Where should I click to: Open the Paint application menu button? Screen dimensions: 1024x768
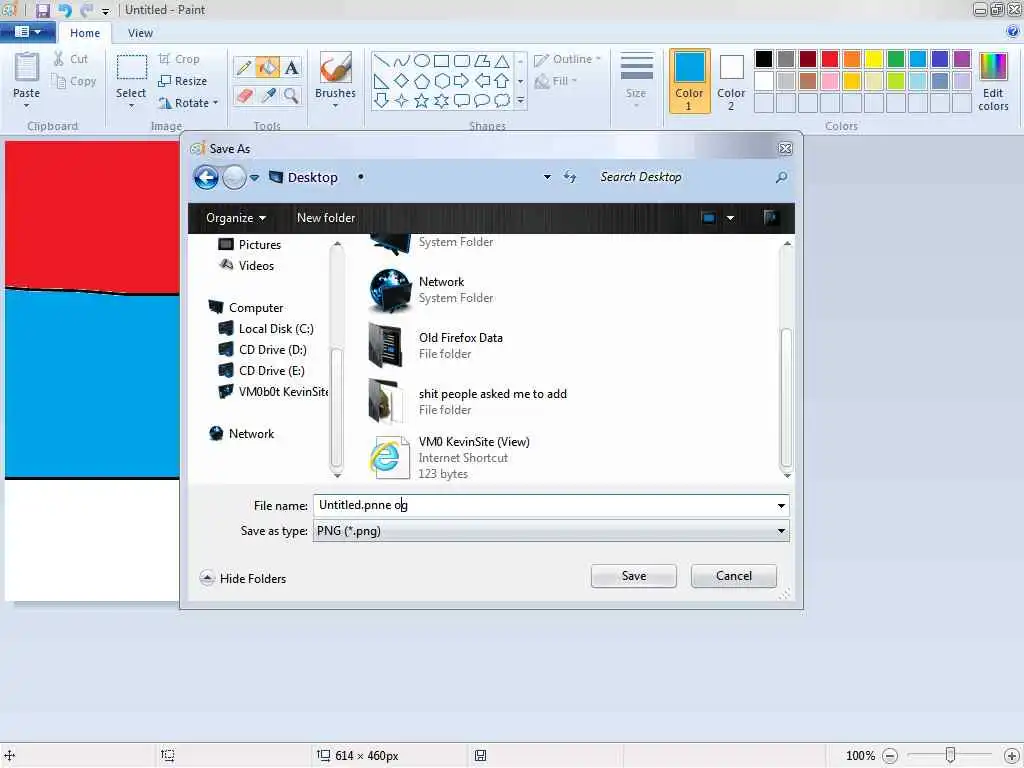pos(27,31)
